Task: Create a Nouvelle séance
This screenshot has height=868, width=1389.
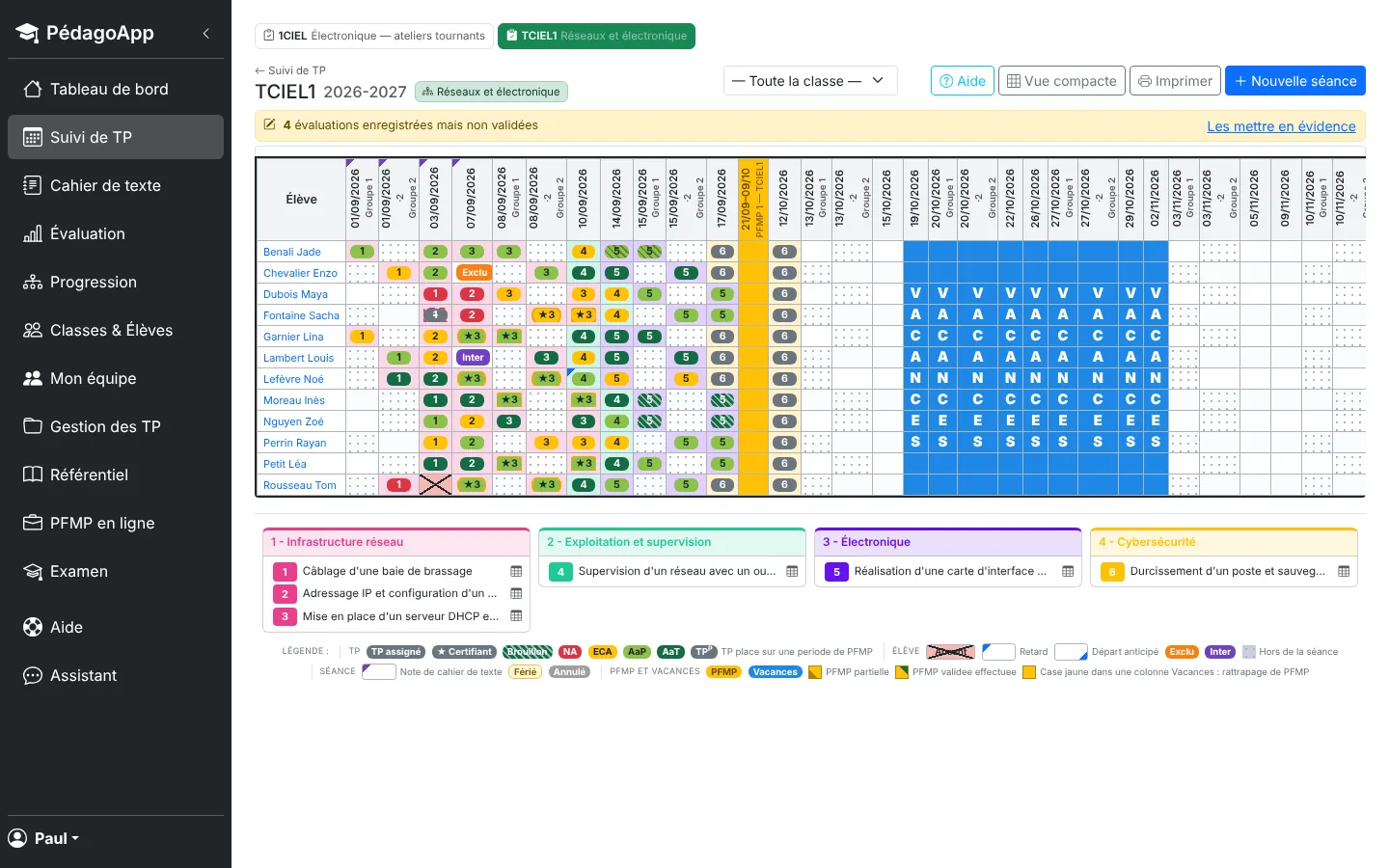Action: (x=1295, y=81)
